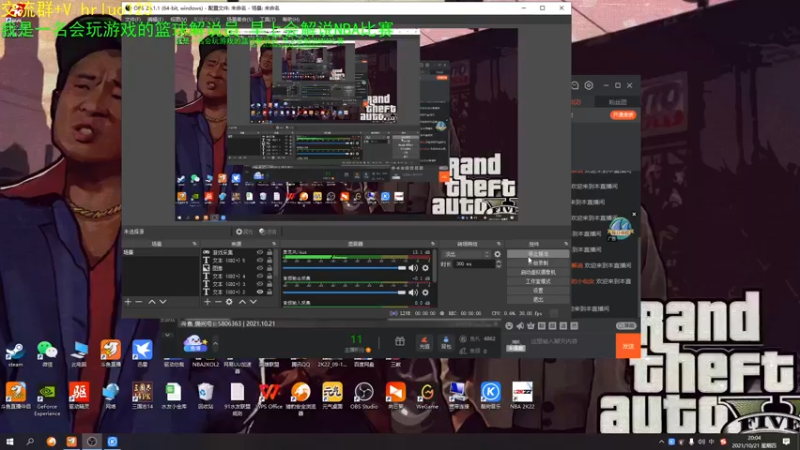Lock the 图像 source
Screen dimensions: 800x450
pos(269,268)
